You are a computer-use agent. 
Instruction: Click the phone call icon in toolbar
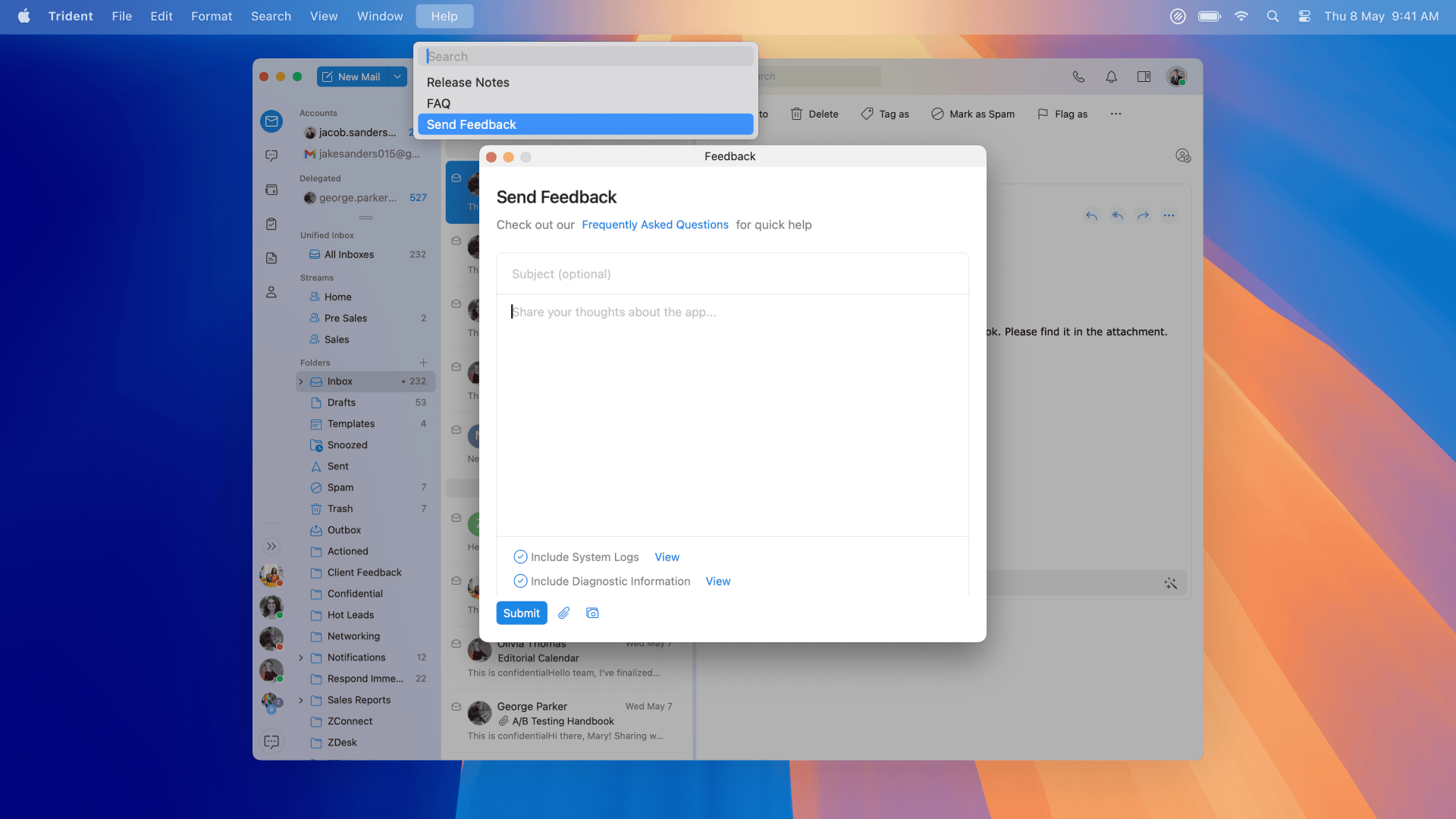click(1078, 77)
